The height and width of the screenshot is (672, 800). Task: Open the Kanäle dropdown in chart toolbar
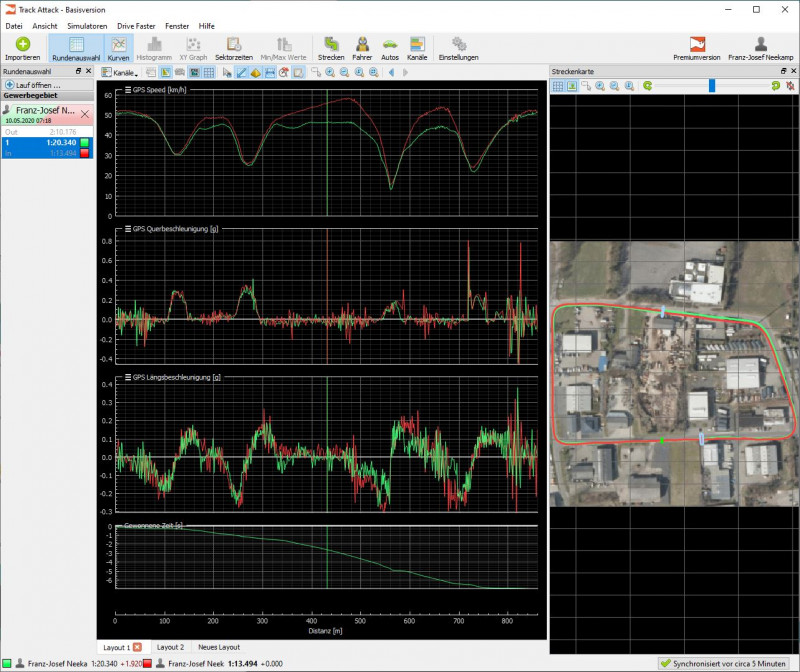pyautogui.click(x=120, y=73)
